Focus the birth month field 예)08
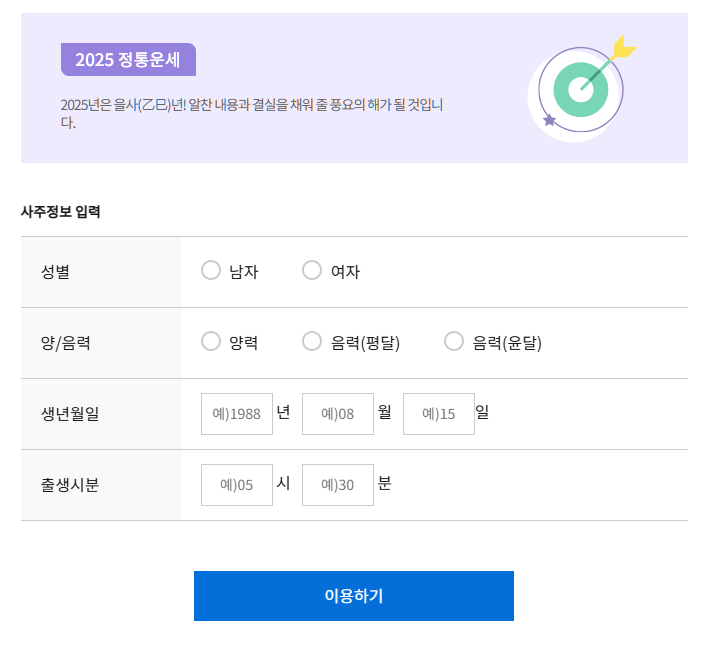The image size is (713, 662). point(338,414)
